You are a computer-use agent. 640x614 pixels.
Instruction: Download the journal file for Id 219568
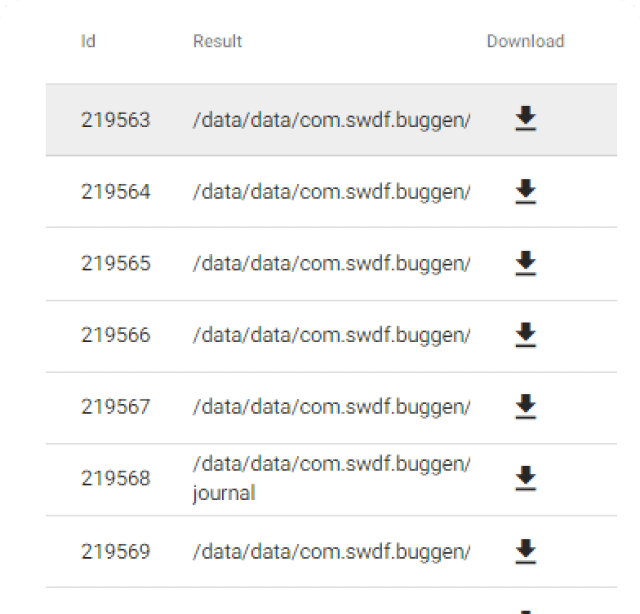tap(525, 478)
